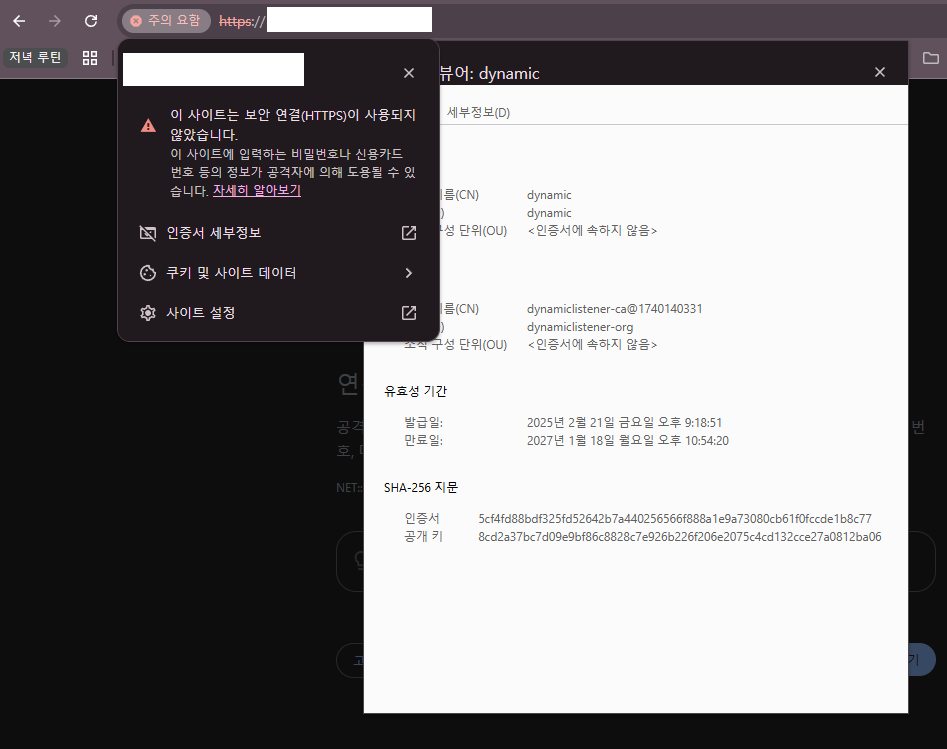
Task: Click the 인증서 세부정보 external link icon
Action: [x=408, y=232]
